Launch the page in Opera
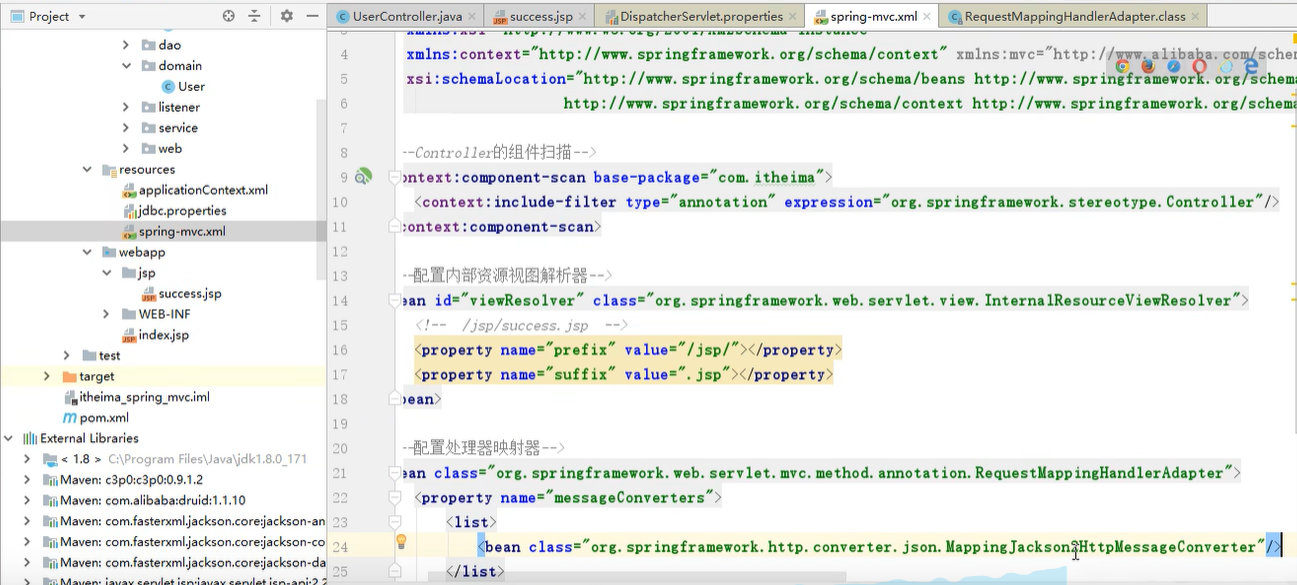The width and height of the screenshot is (1297, 585). (1199, 66)
